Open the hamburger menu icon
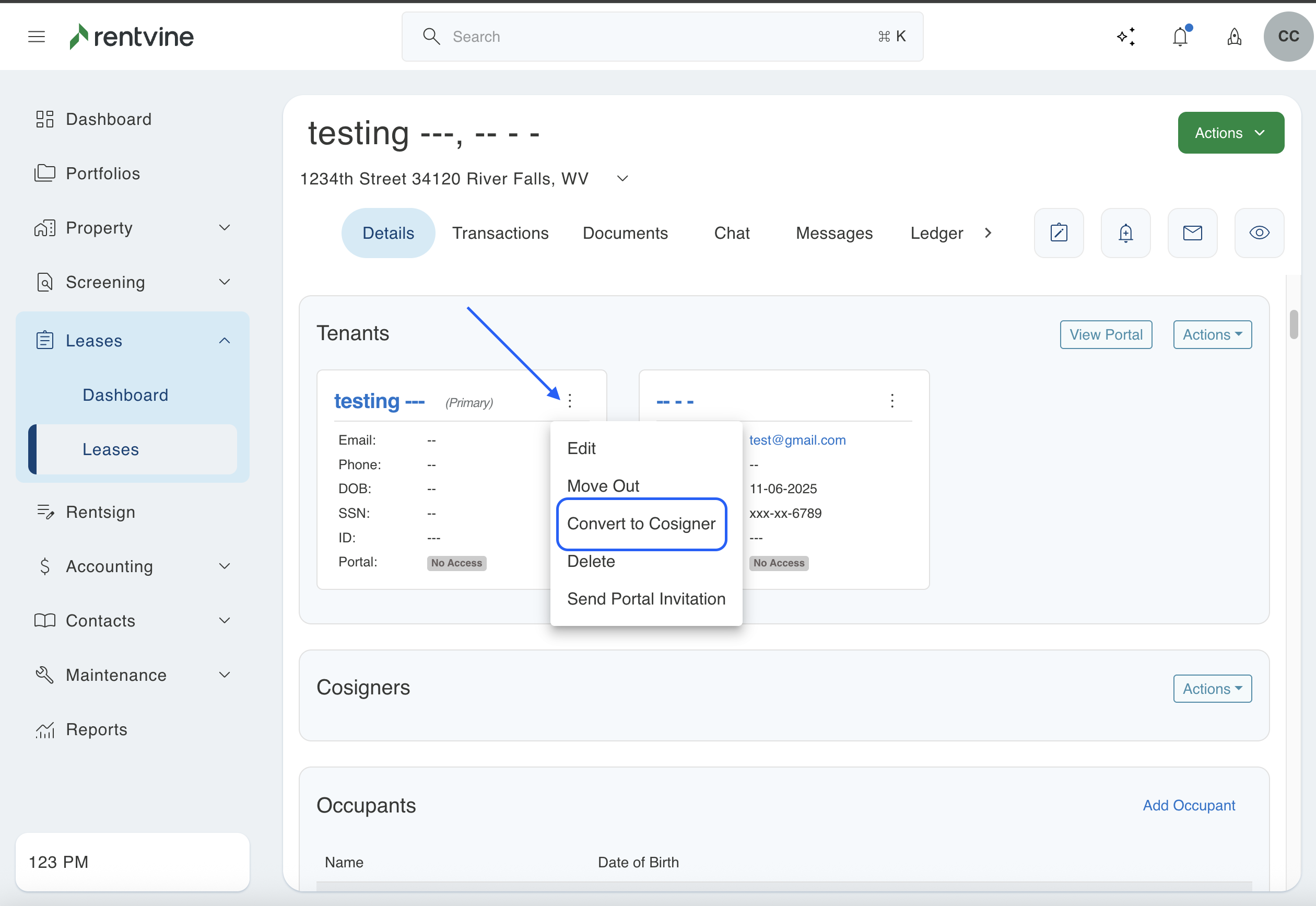This screenshot has width=1316, height=906. [x=37, y=37]
